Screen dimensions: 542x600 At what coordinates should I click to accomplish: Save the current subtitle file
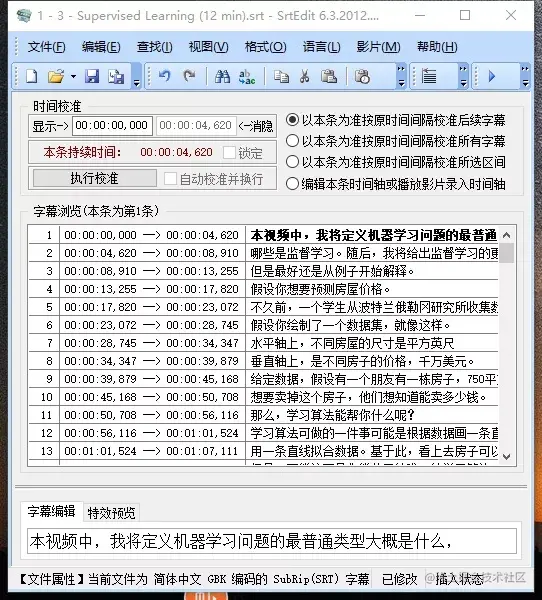click(x=92, y=77)
